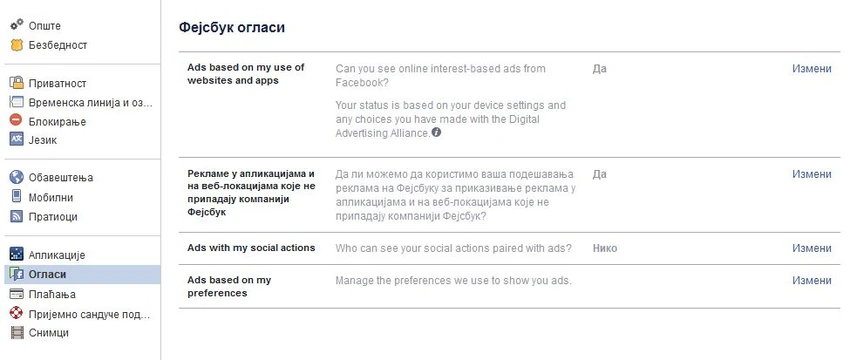Click Измени for Ads based on my preferences

coord(812,280)
